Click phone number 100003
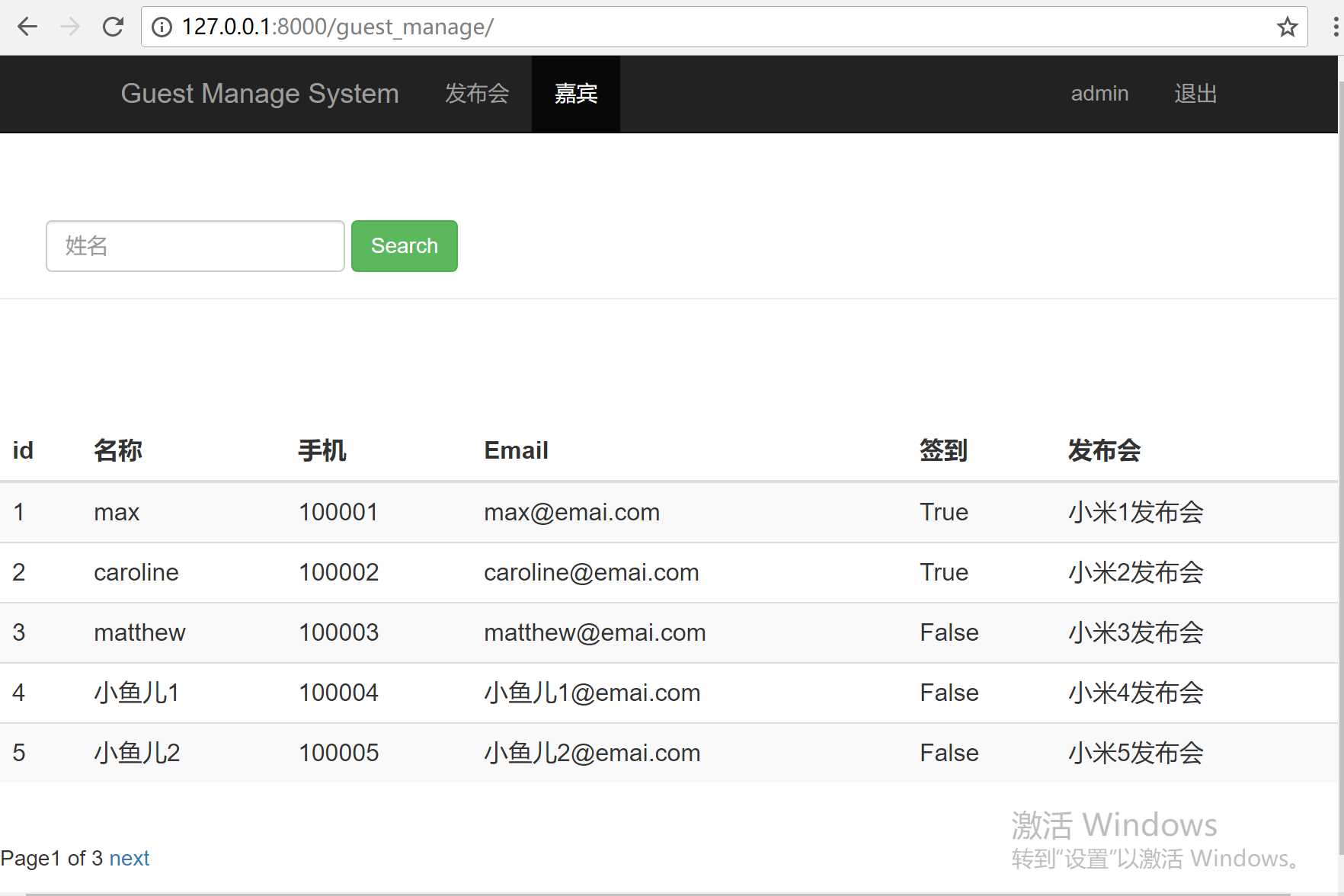 click(x=338, y=632)
